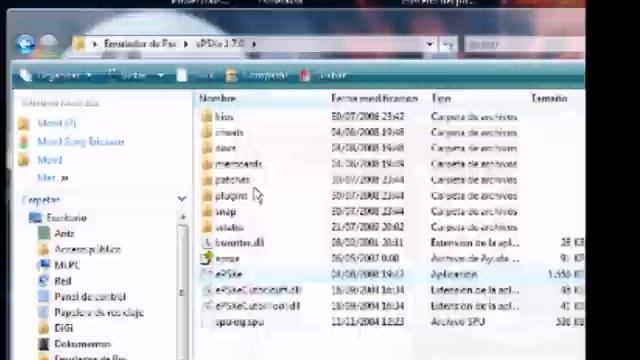Click the Abrir toolbar button

click(x=195, y=76)
